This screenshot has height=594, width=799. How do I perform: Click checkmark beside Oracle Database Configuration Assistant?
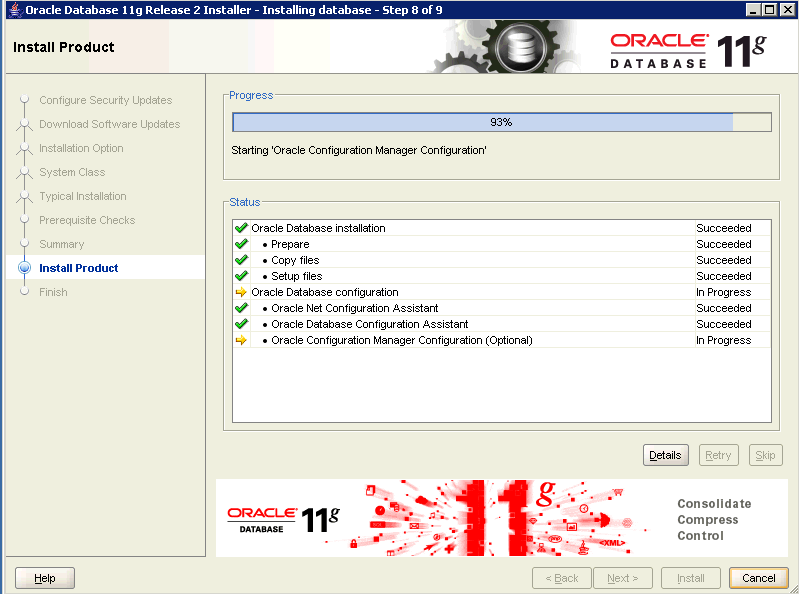[241, 324]
